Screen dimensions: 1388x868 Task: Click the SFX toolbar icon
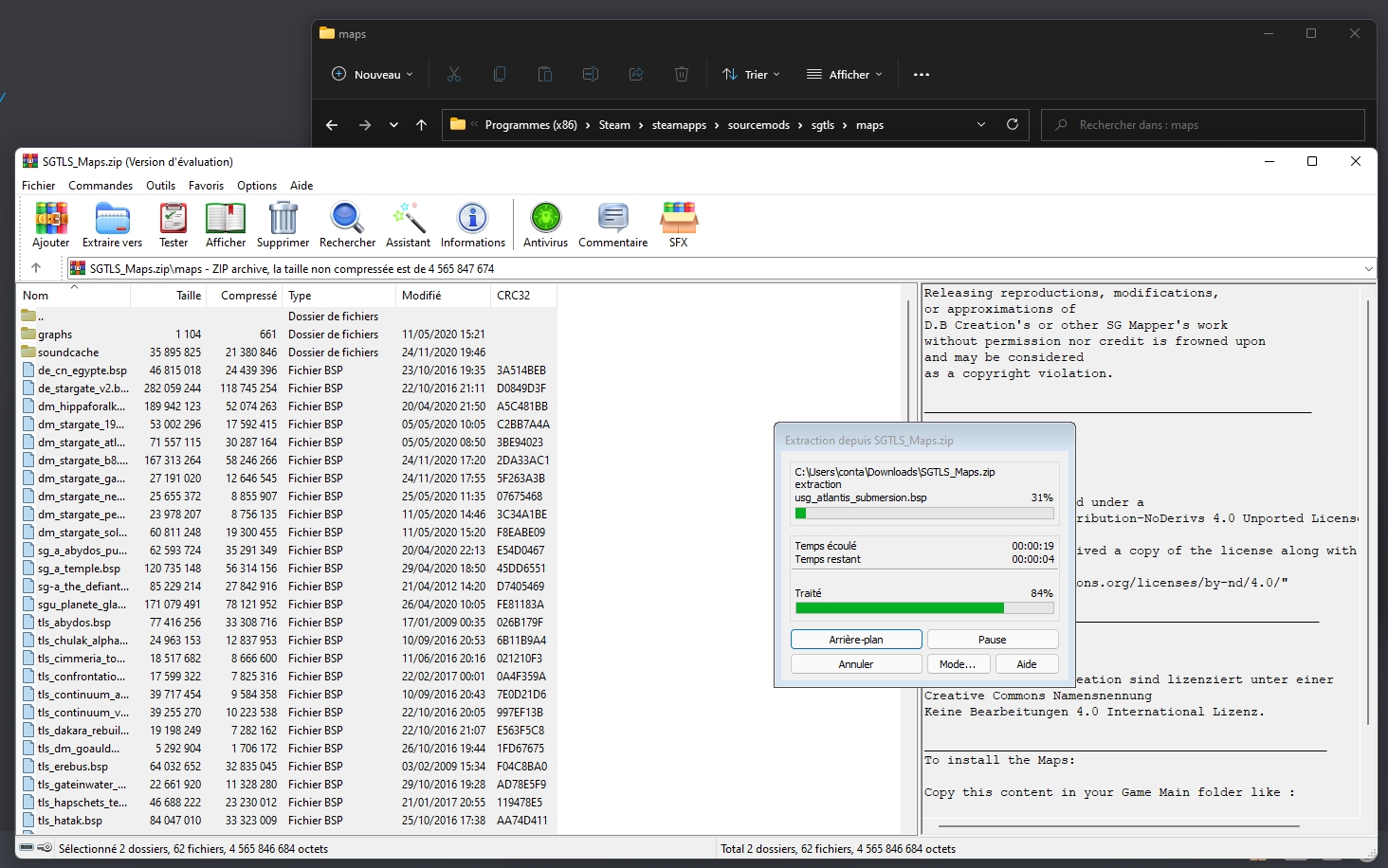click(x=678, y=225)
